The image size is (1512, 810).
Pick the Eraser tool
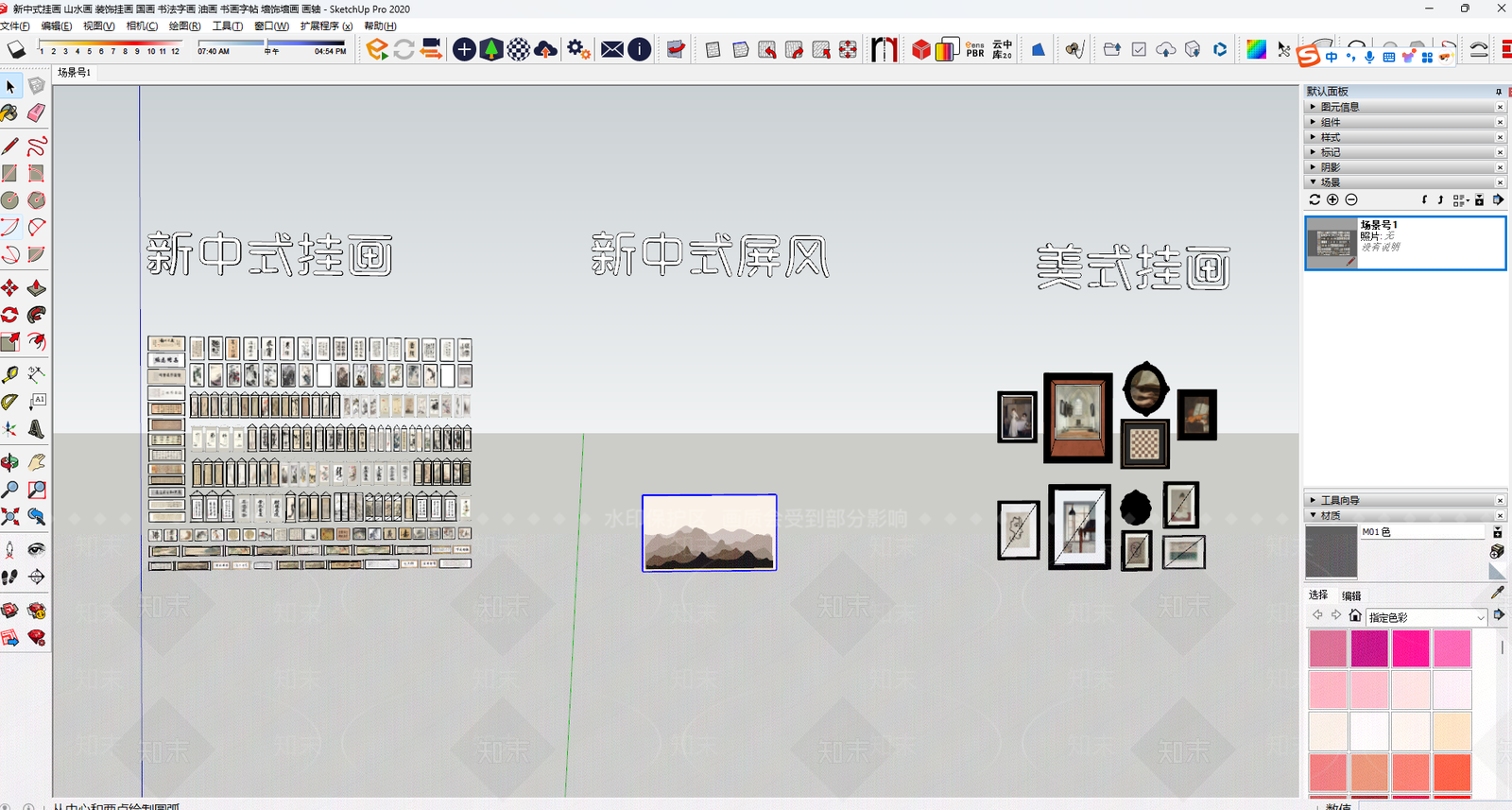click(36, 113)
